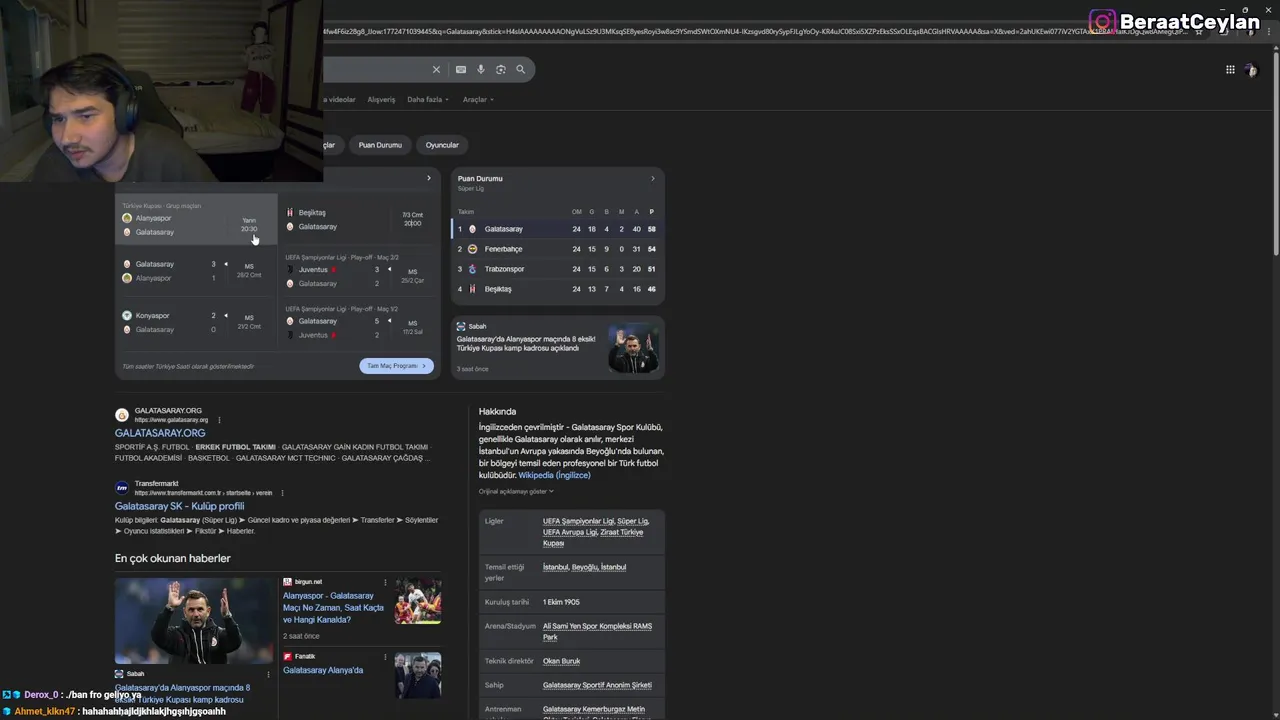Expand Puan Durumu card with its arrow
The image size is (1280, 720).
pyautogui.click(x=653, y=178)
